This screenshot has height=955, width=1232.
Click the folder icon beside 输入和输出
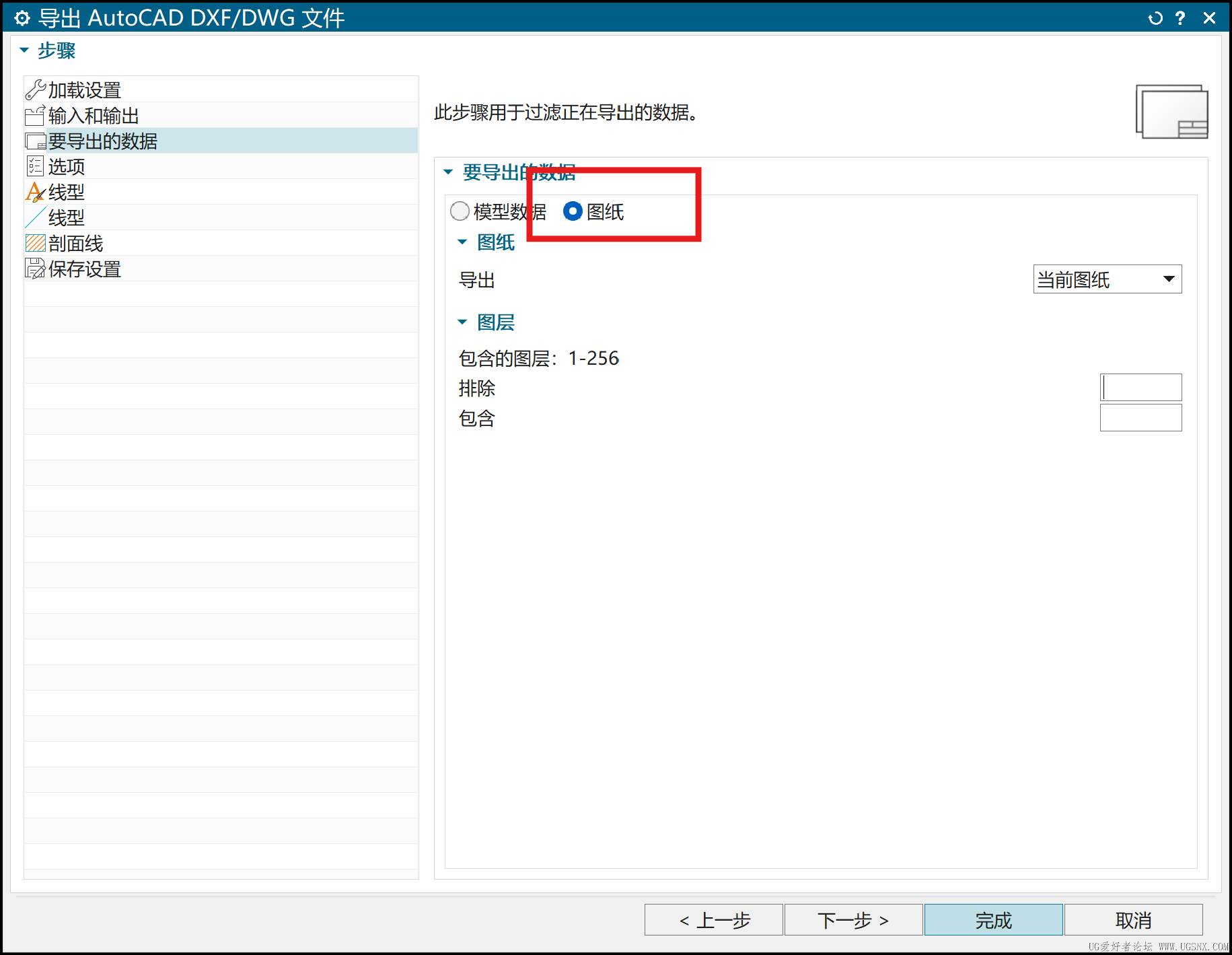(x=35, y=116)
